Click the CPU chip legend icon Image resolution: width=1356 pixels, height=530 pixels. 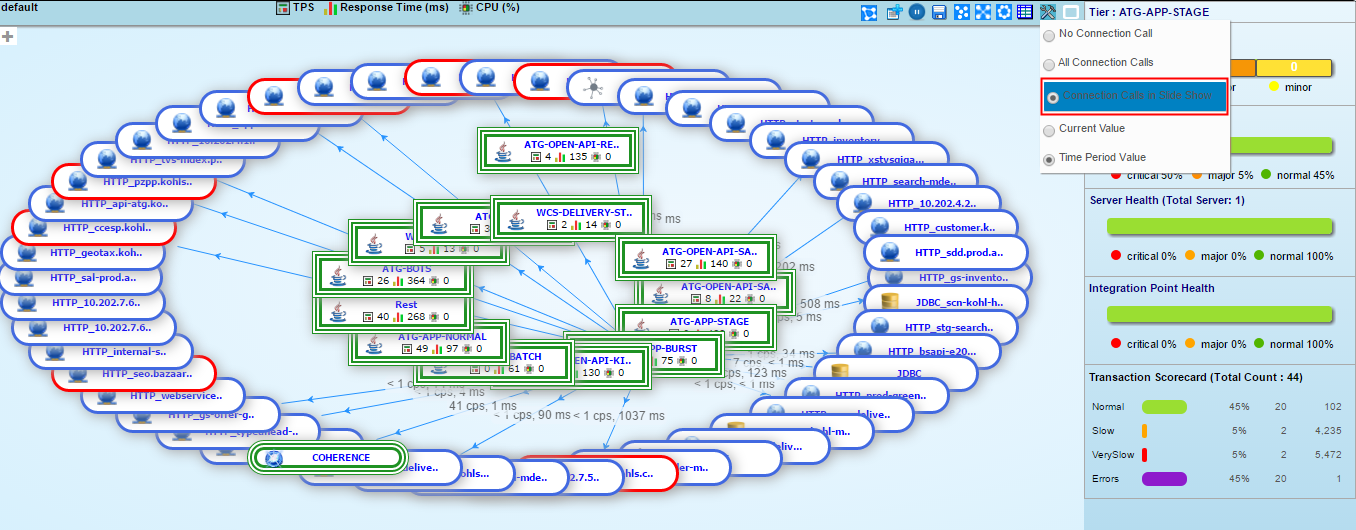(x=466, y=8)
